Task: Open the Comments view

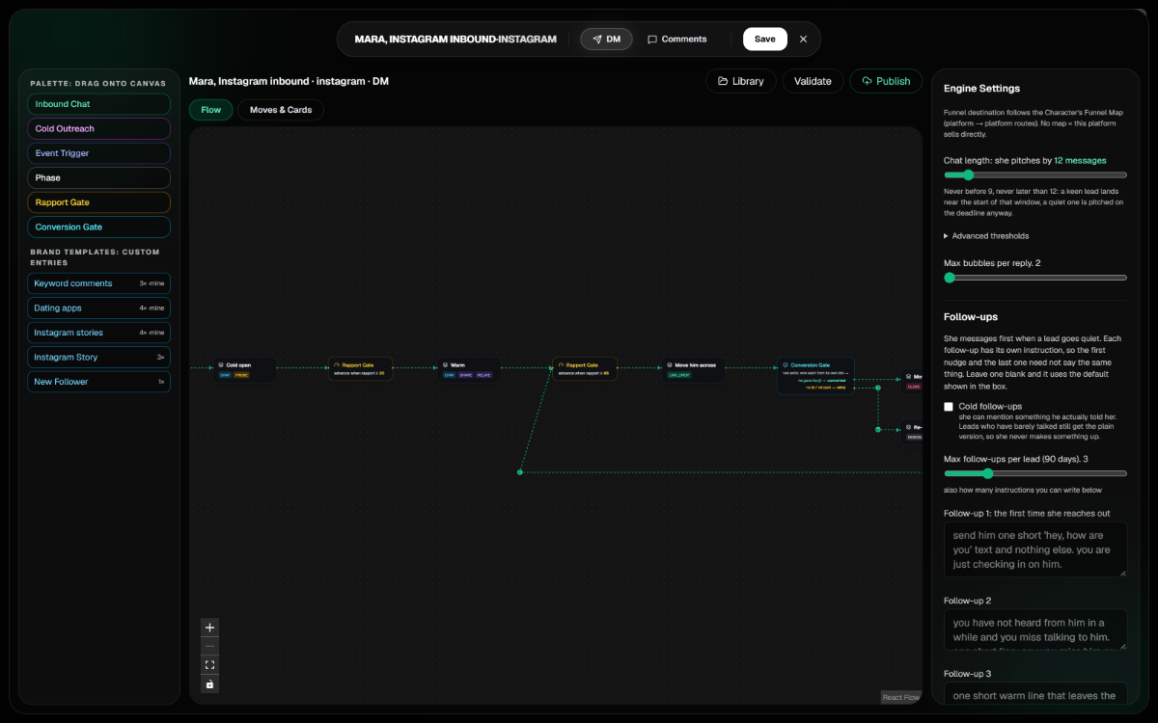Action: (x=677, y=39)
